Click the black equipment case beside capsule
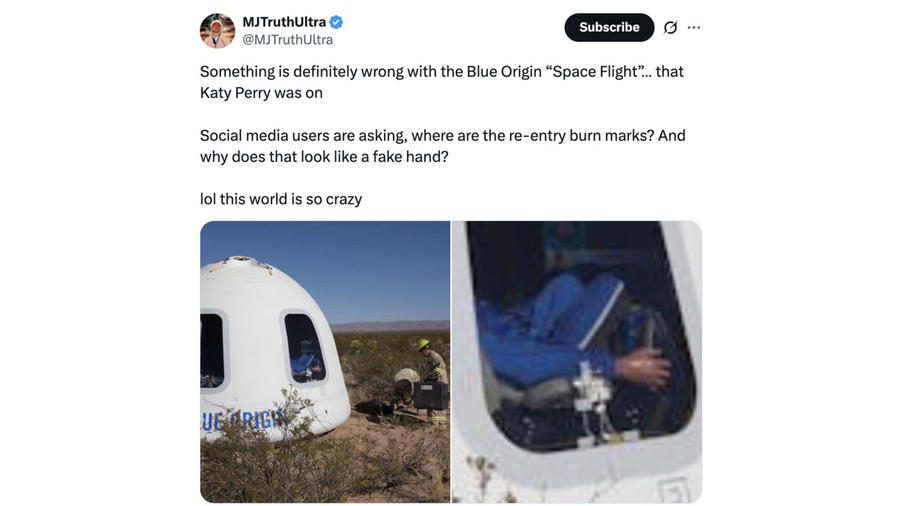The image size is (900, 506). pyautogui.click(x=430, y=396)
